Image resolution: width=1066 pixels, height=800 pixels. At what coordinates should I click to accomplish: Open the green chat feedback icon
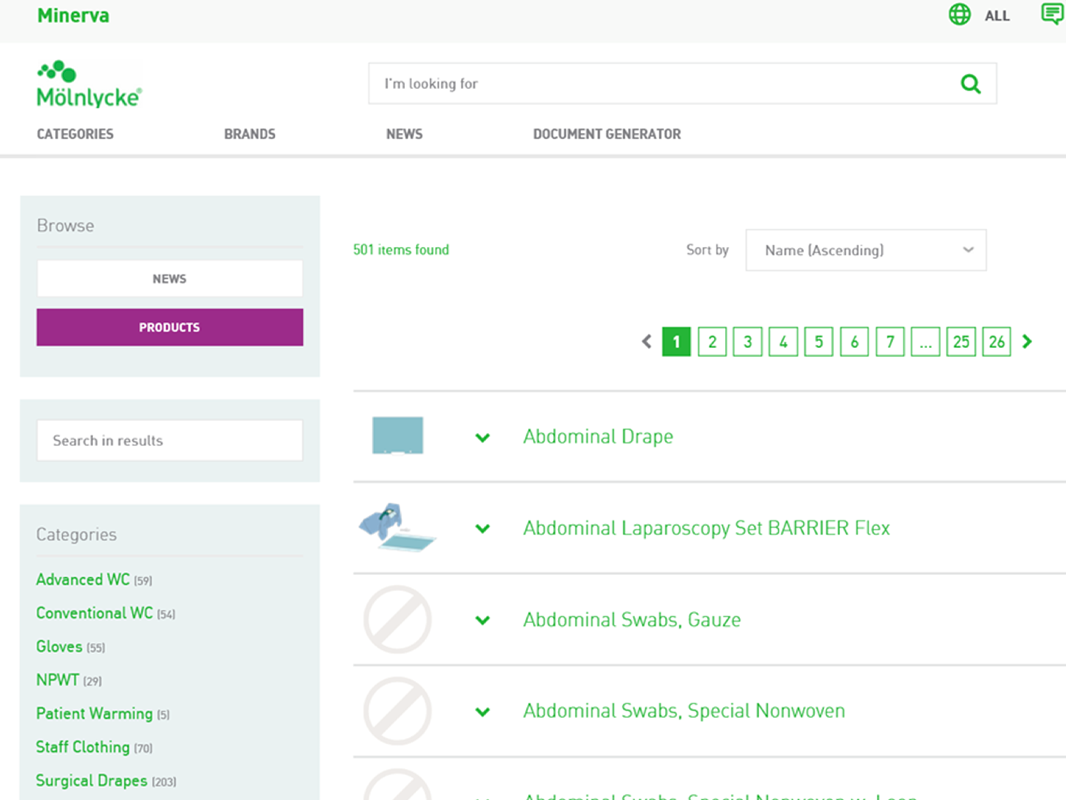(1052, 14)
